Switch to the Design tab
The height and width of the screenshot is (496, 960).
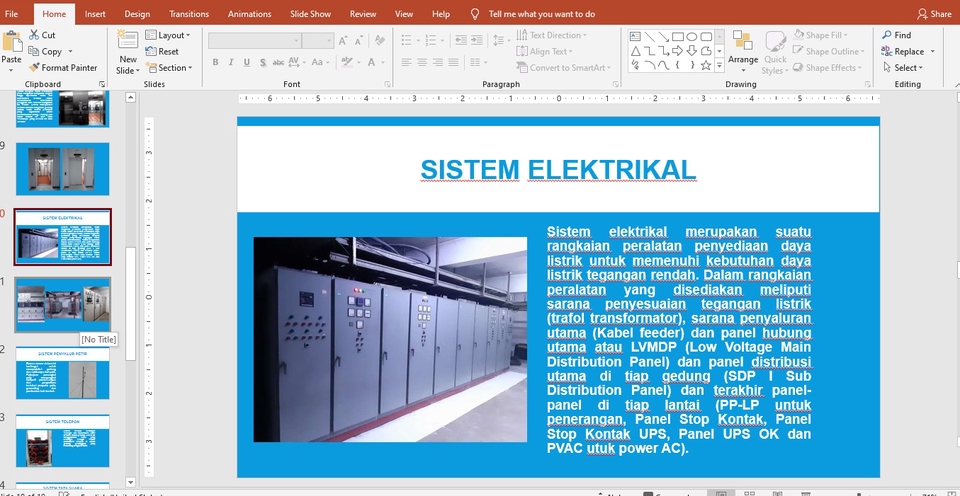(137, 13)
